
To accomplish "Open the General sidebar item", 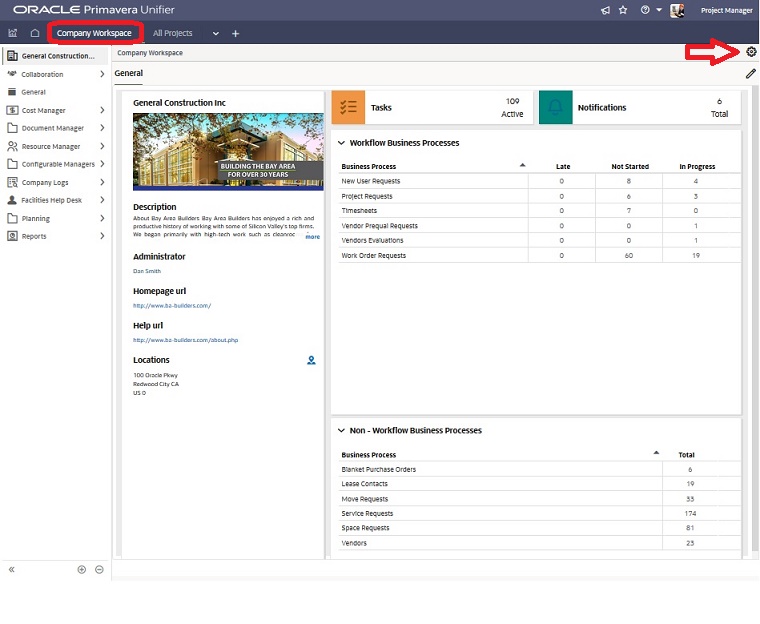I will click(33, 92).
